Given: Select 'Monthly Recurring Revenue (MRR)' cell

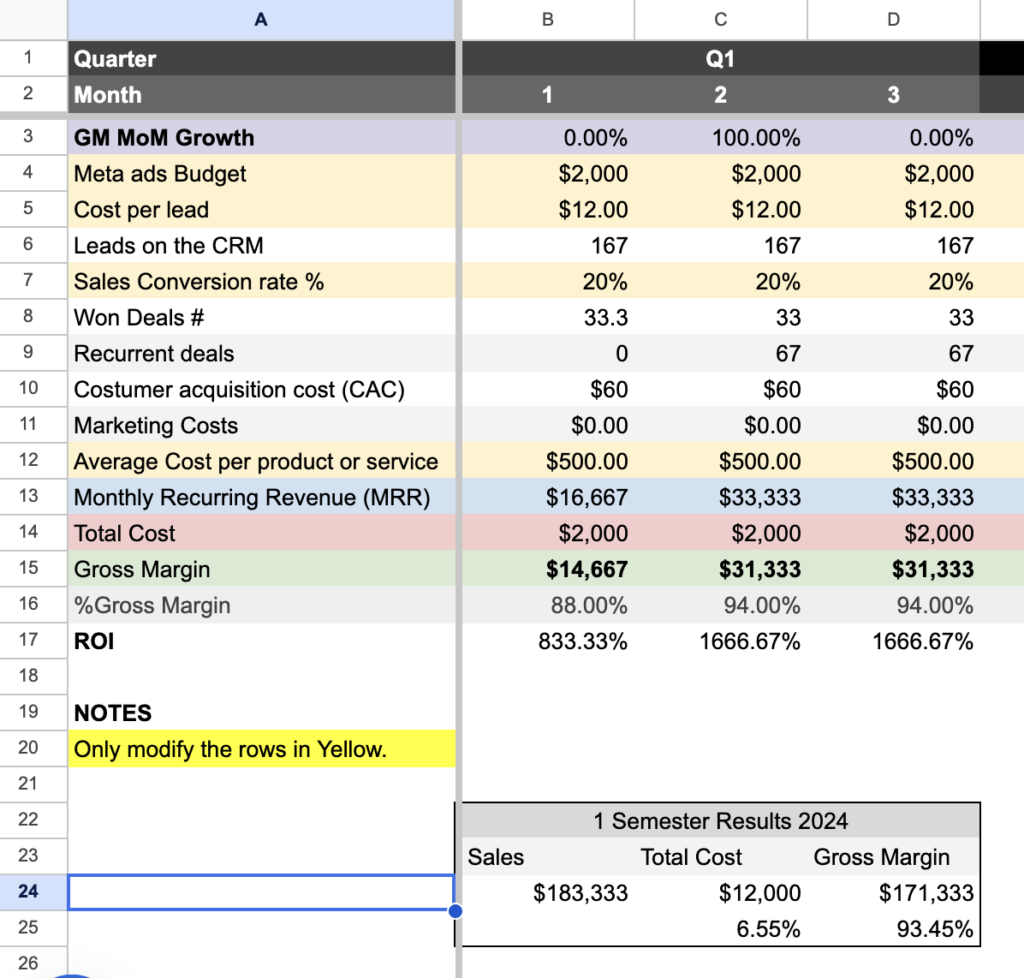Looking at the screenshot, I should coord(261,497).
